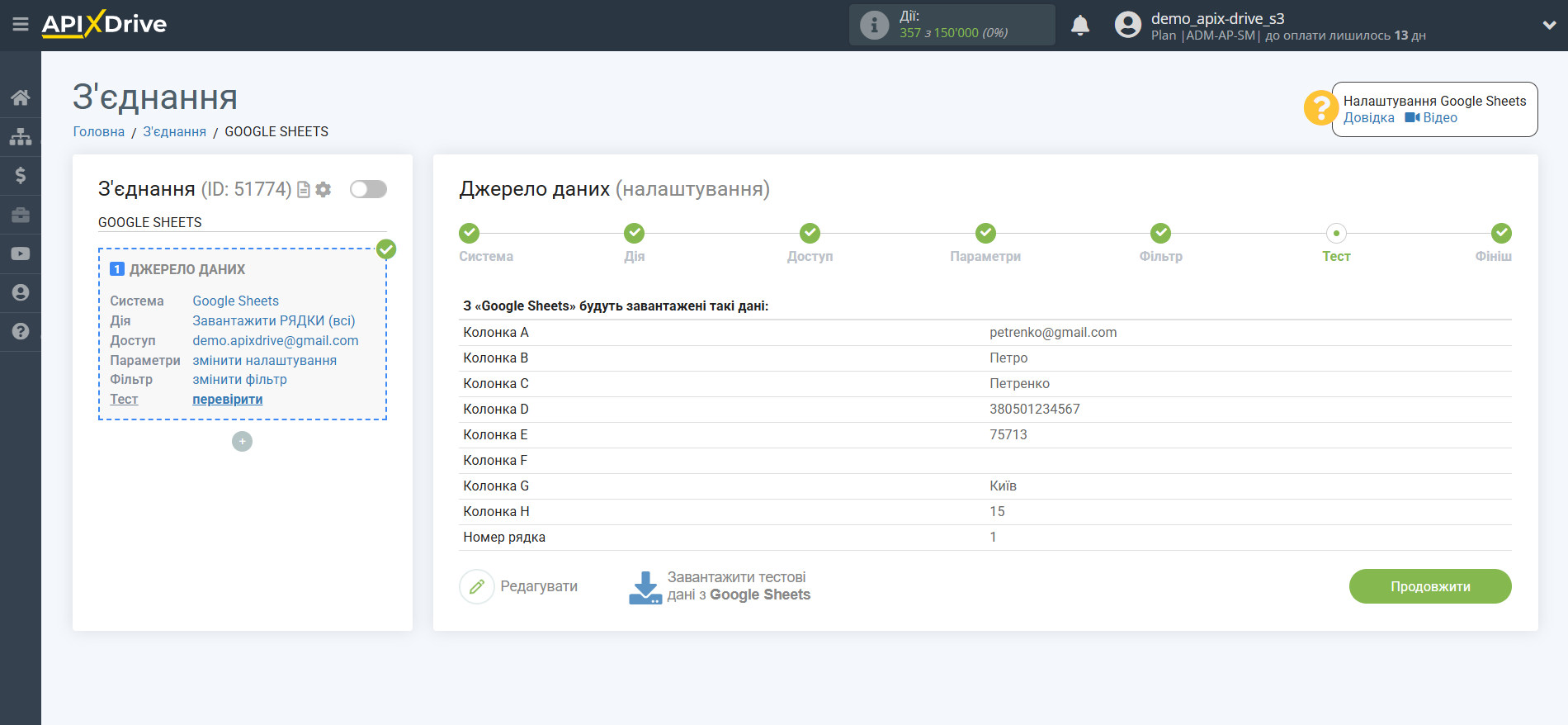
Task: Open help question sidebar icon
Action: point(21,331)
